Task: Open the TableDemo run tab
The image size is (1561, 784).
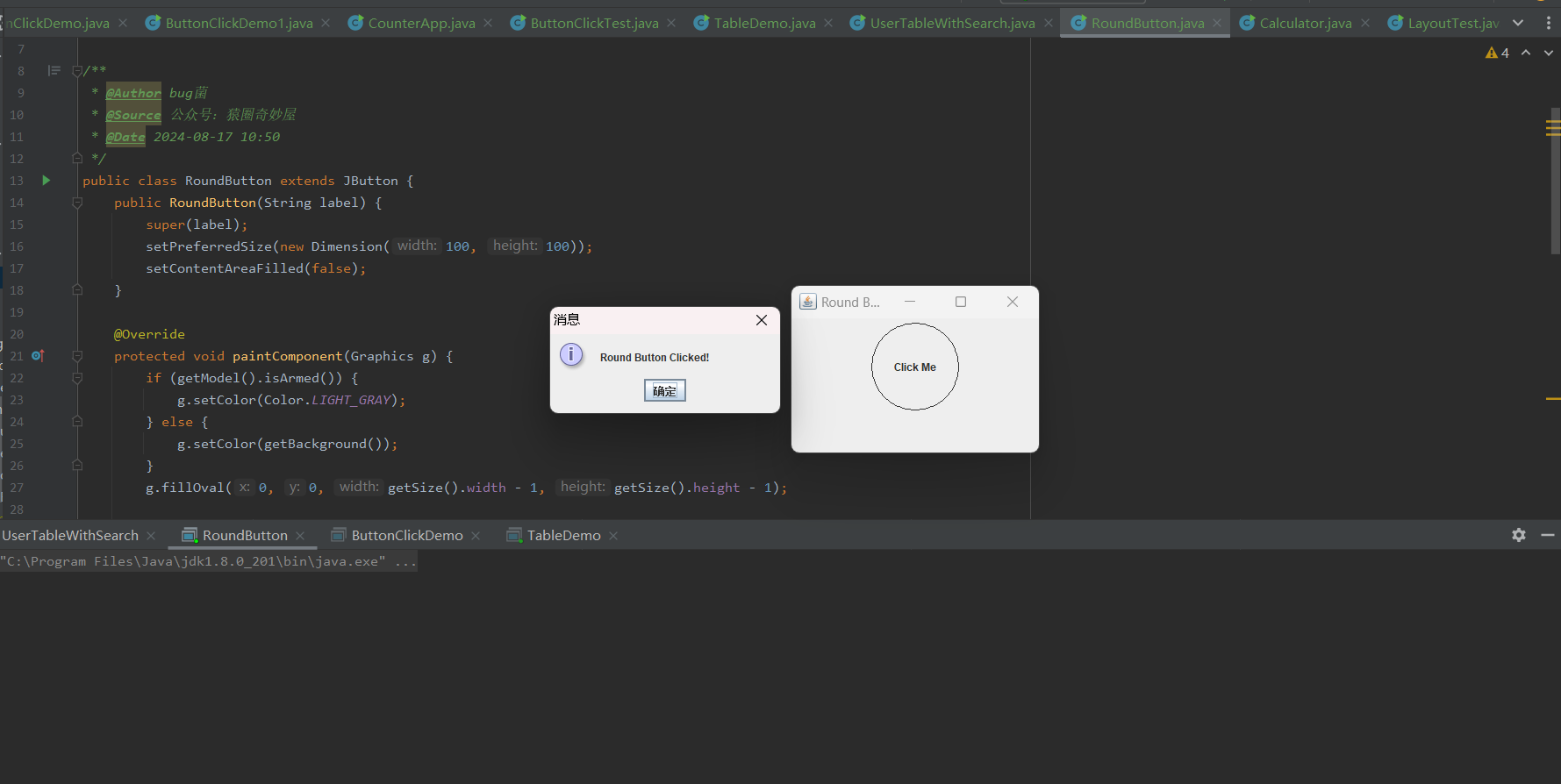Action: pos(563,536)
